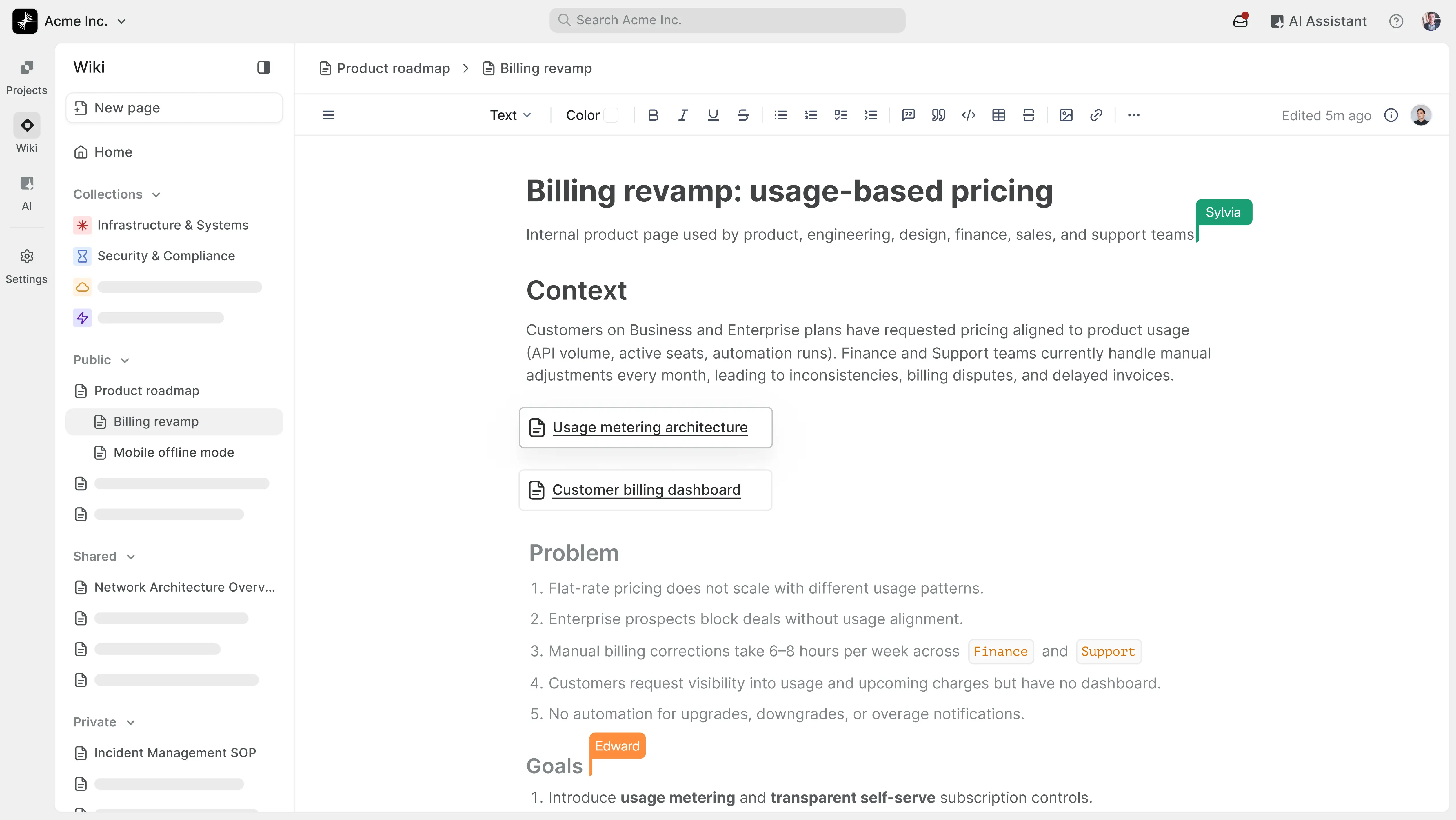Focus the Search Acme Inc. field
This screenshot has height=820, width=1456.
click(x=727, y=20)
